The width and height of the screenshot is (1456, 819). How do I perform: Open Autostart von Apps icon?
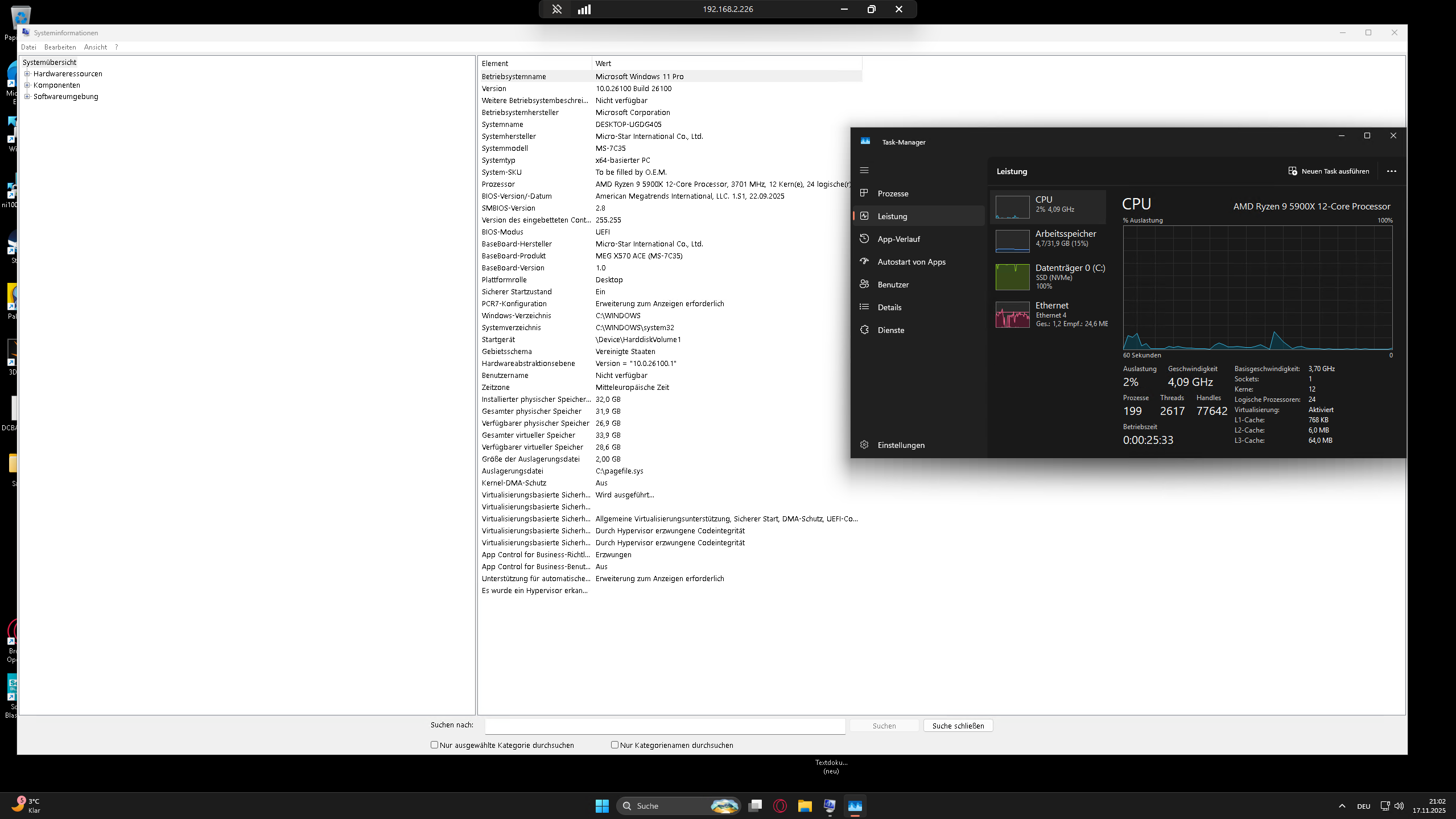coord(864,261)
